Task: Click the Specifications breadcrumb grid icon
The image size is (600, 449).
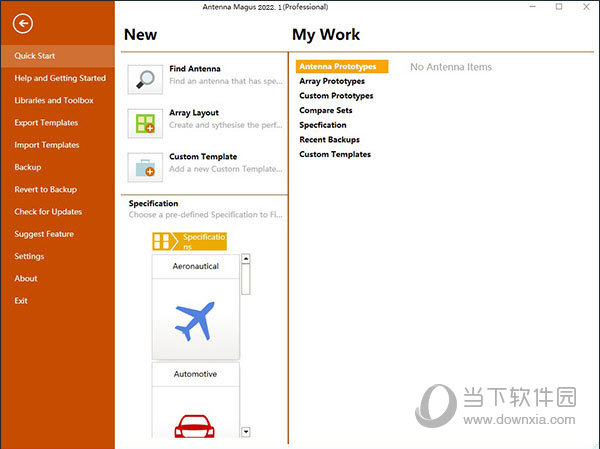Action: (161, 242)
